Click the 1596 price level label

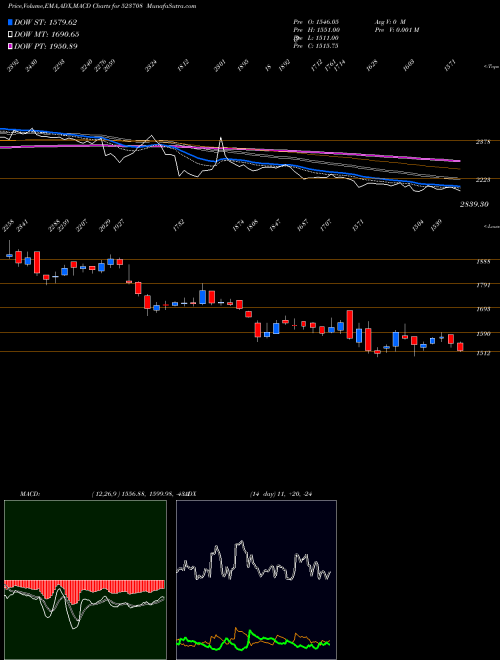click(x=483, y=334)
